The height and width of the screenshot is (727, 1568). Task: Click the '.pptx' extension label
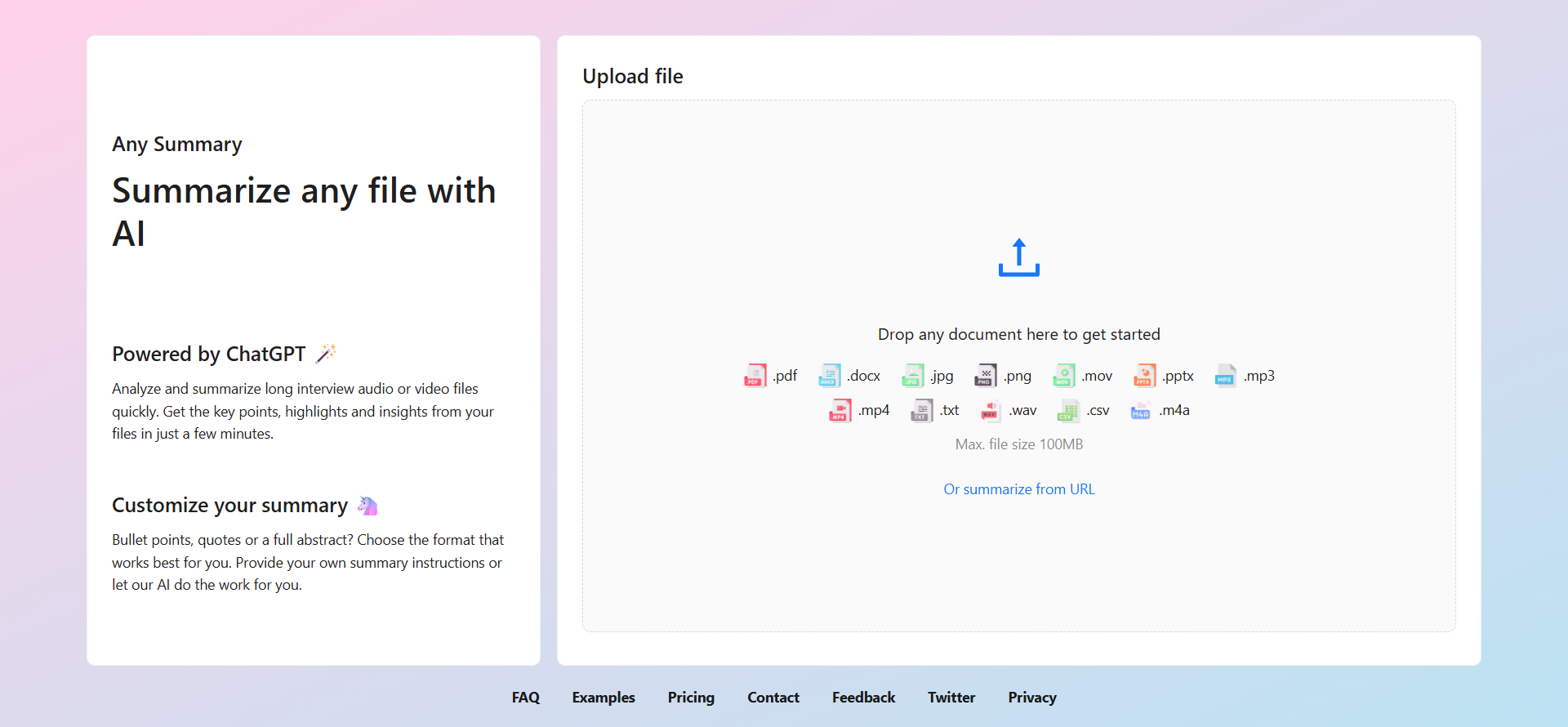click(1178, 376)
